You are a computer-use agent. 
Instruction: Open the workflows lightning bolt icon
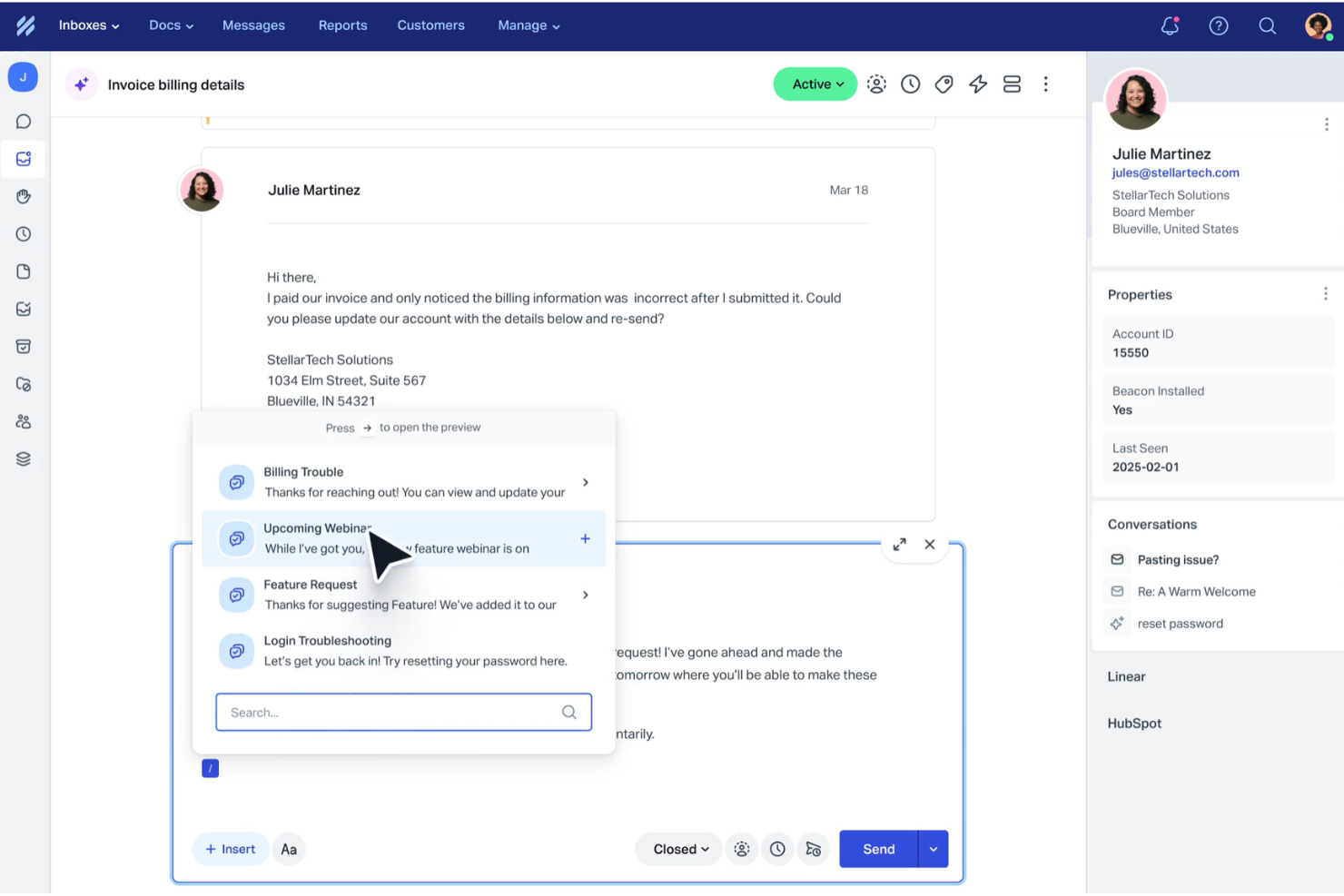click(x=978, y=84)
